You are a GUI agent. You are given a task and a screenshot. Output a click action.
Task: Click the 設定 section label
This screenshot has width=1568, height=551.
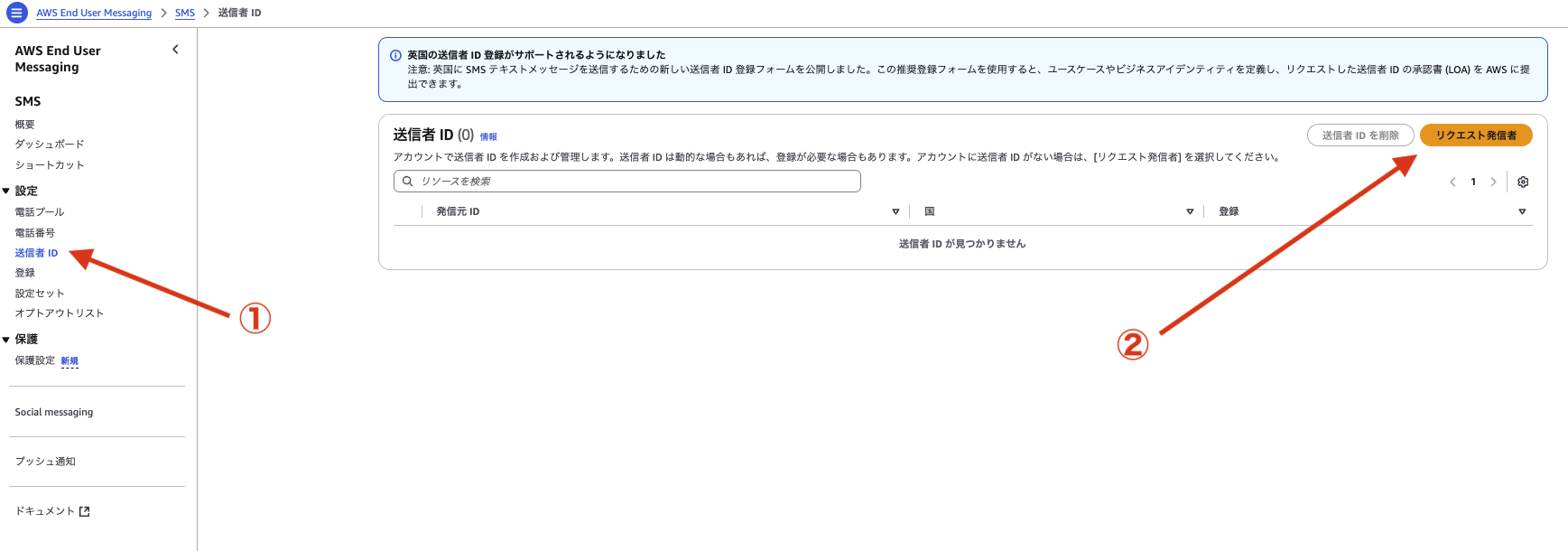pos(26,191)
